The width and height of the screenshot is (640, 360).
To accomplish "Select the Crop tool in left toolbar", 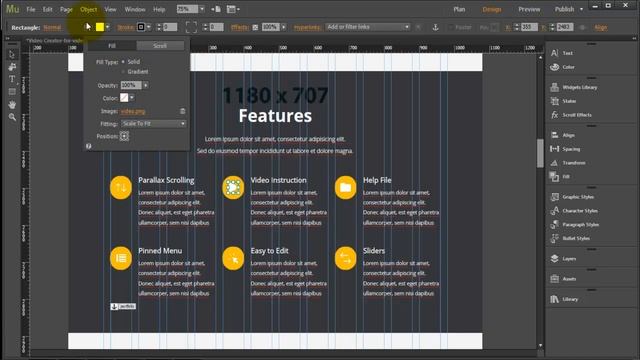I will click(12, 67).
